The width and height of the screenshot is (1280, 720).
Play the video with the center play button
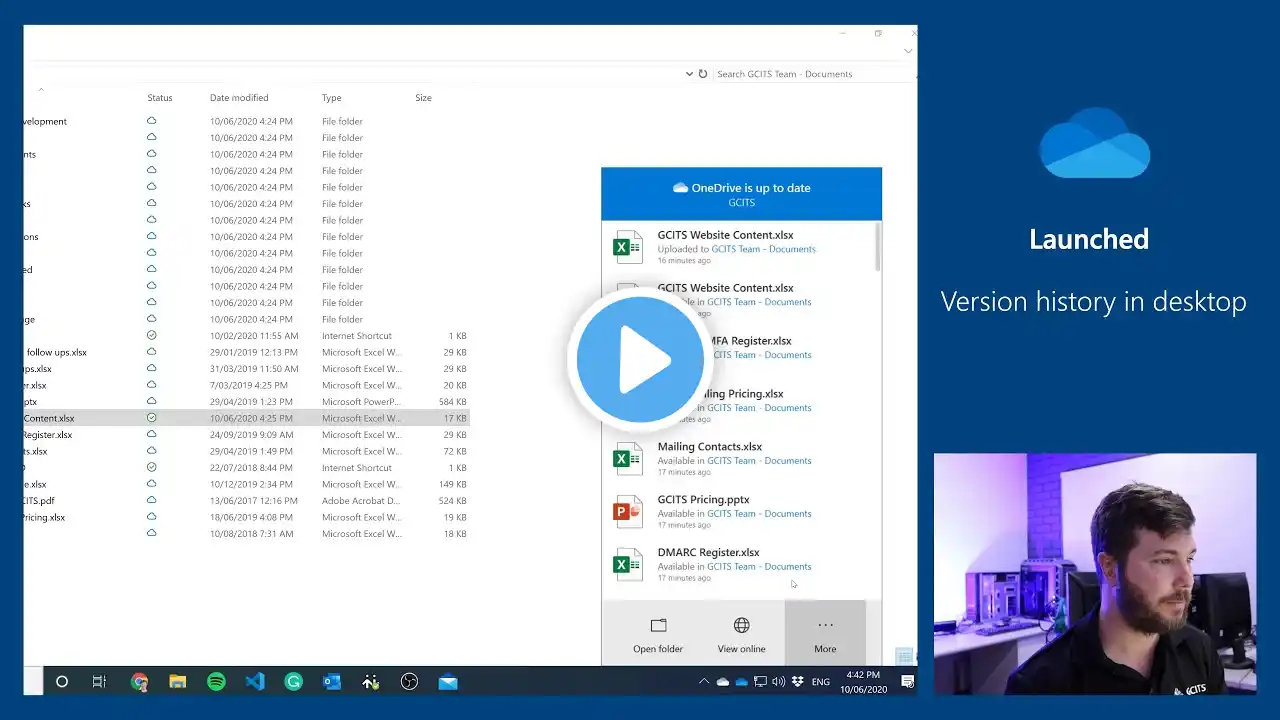tap(640, 360)
